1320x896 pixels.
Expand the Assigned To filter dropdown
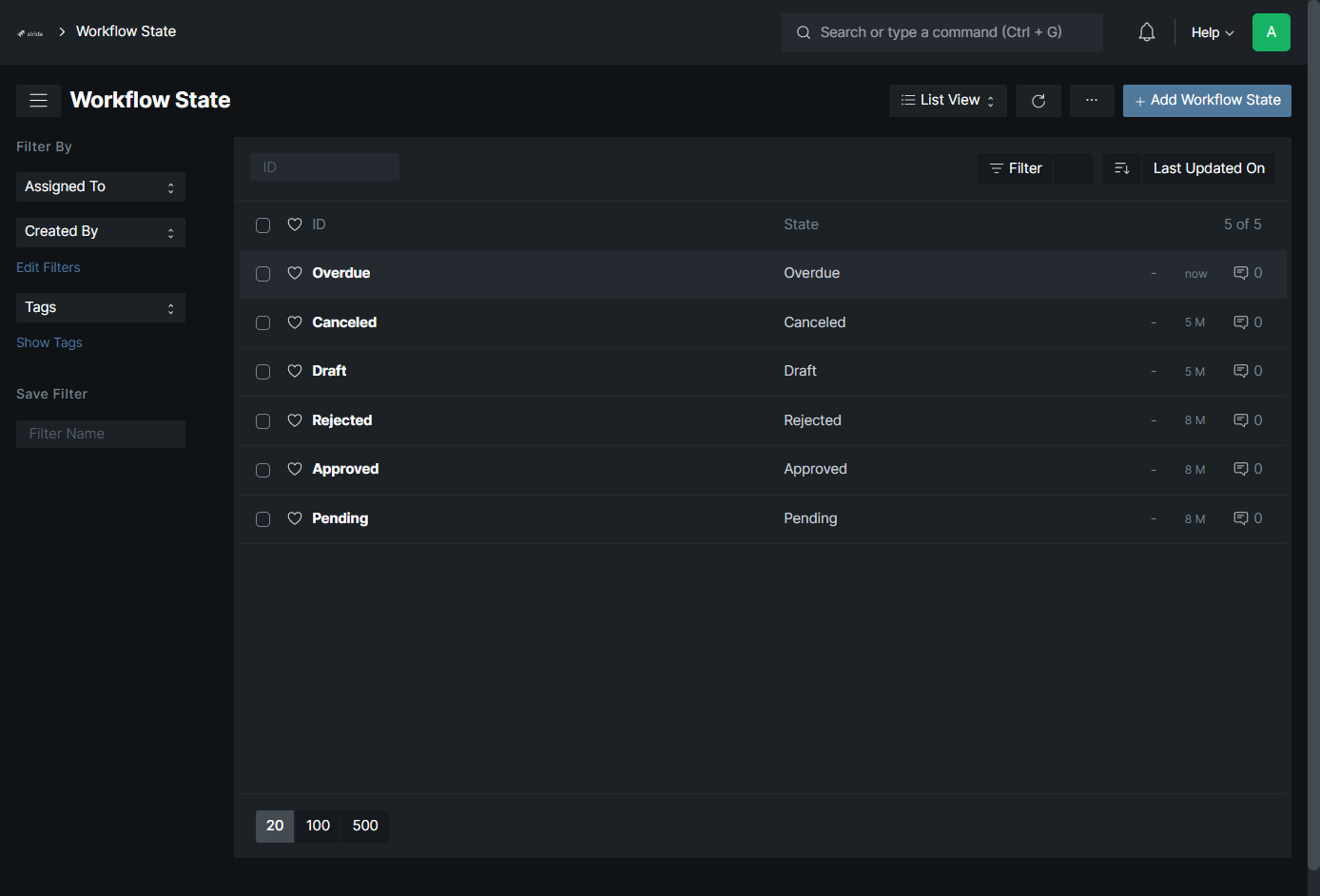coord(101,186)
